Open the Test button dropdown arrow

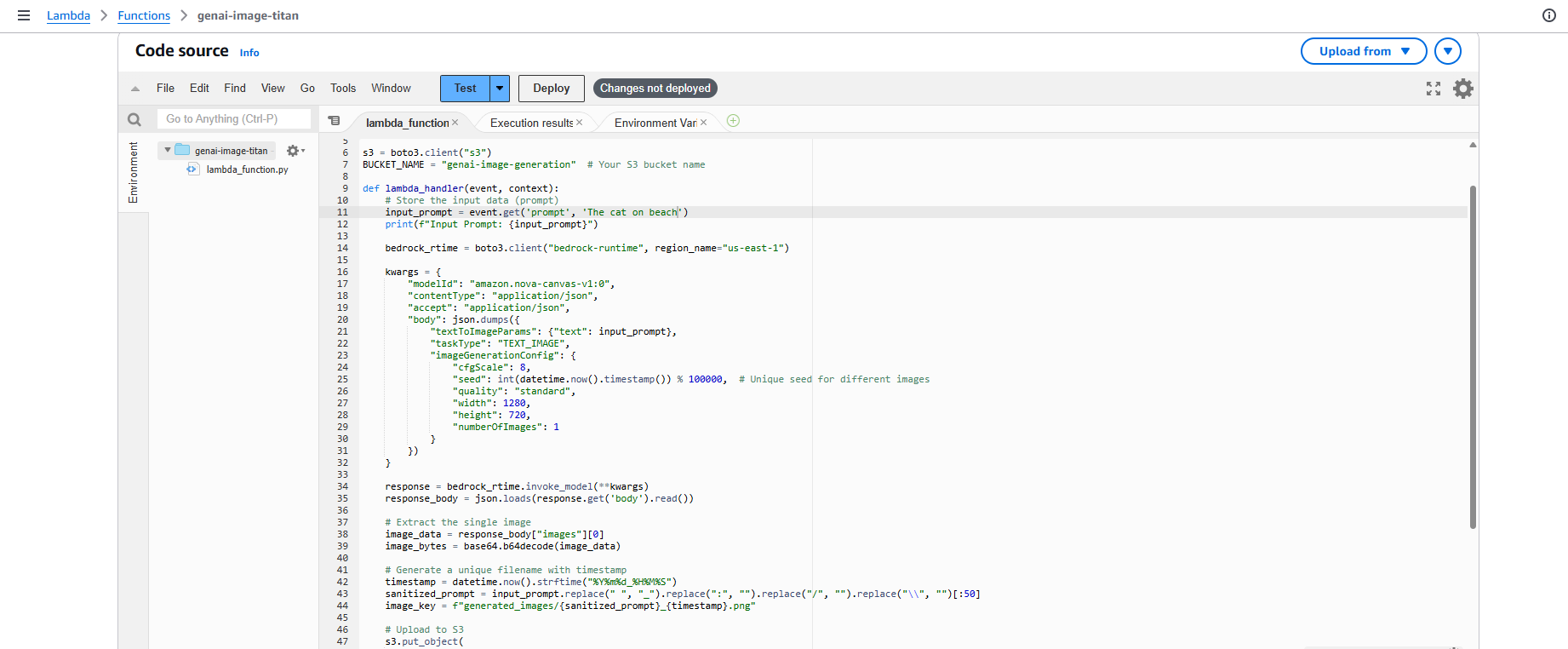500,89
